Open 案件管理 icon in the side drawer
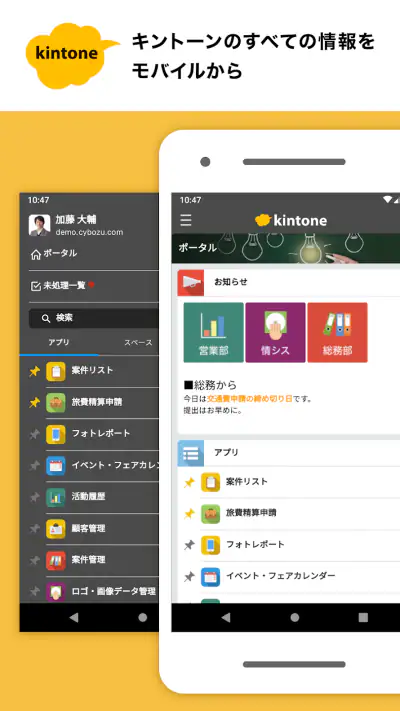The image size is (400, 711). click(56, 560)
